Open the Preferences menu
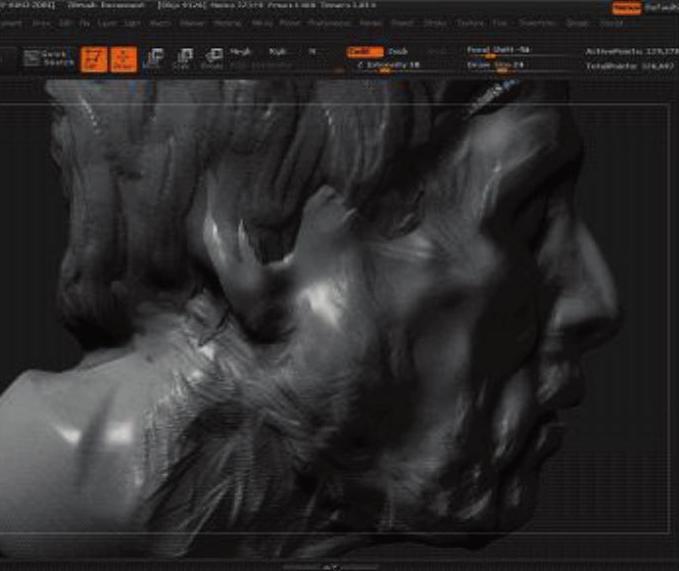Screen dimensions: 679x571 coord(328,22)
